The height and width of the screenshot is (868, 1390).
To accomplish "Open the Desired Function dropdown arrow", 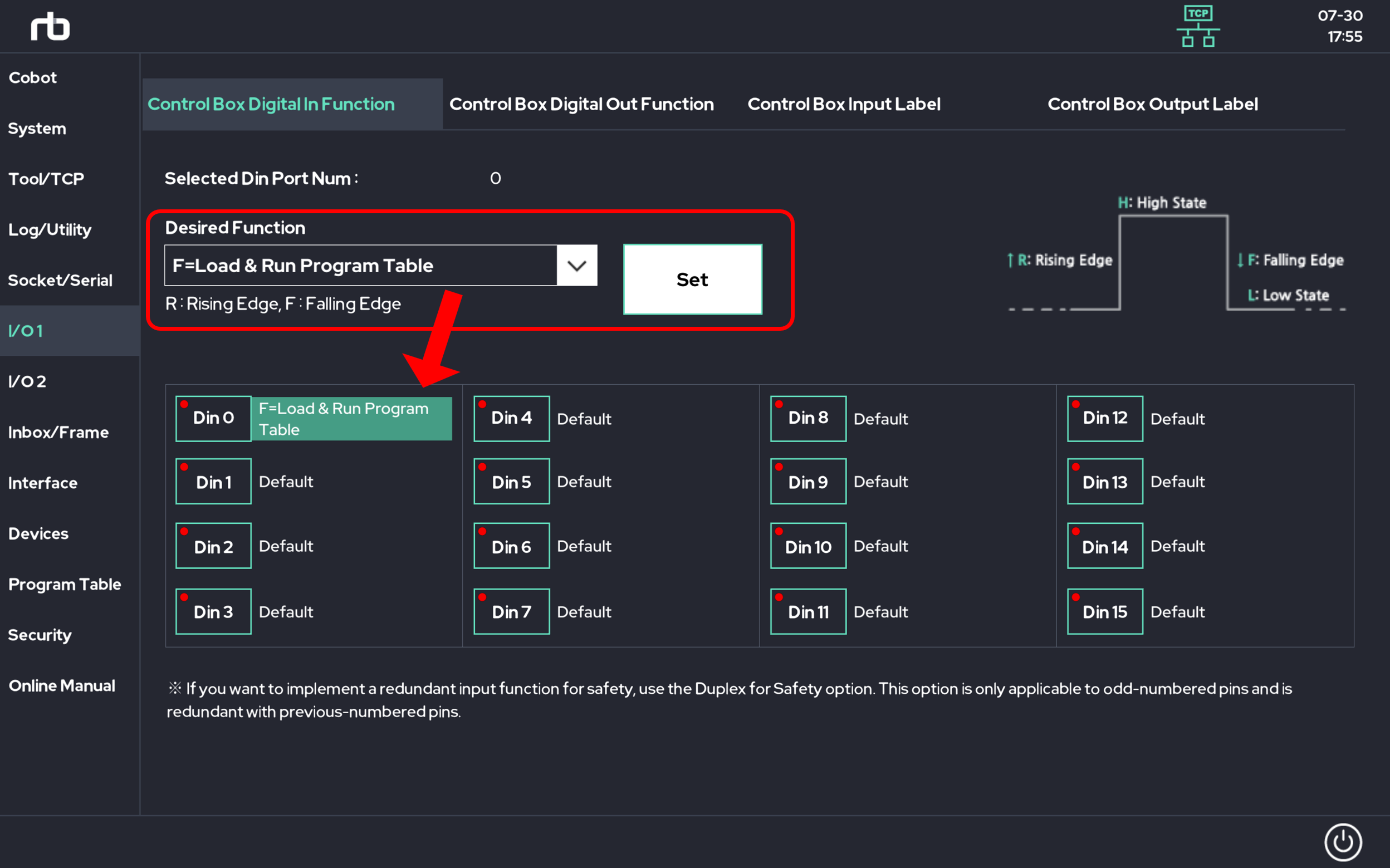I will [576, 265].
